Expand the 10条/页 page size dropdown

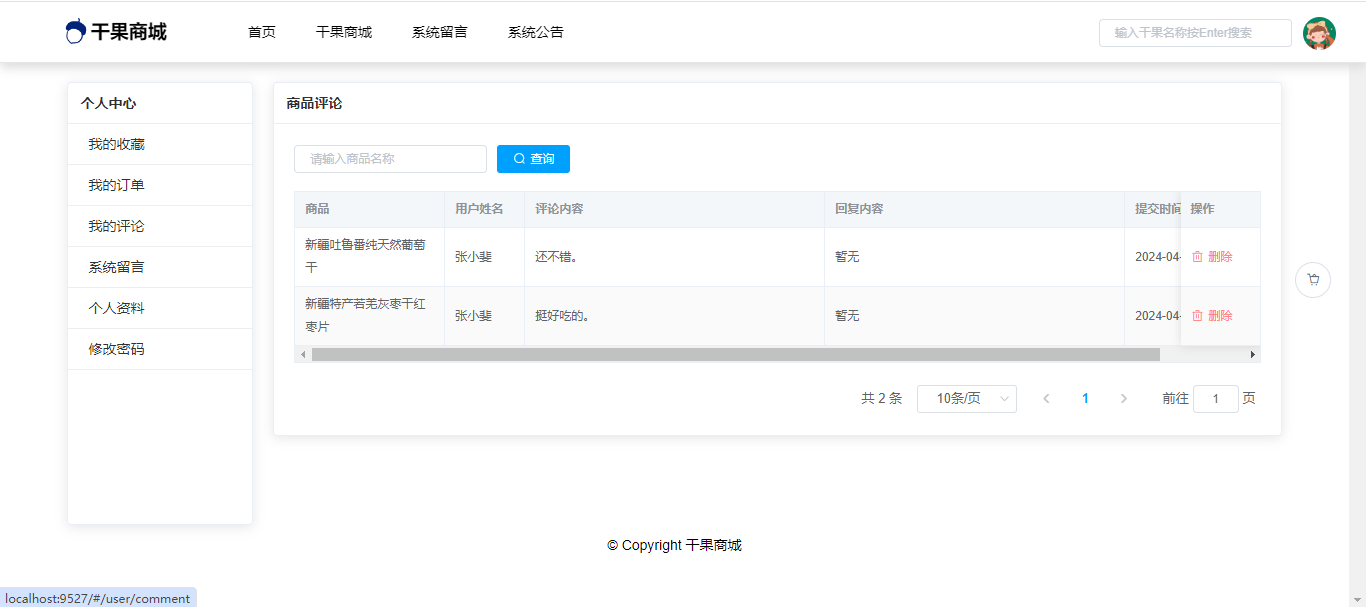point(966,399)
